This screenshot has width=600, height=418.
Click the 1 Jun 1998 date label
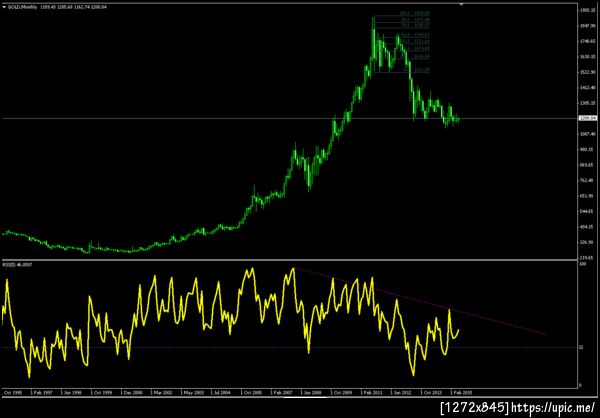[x=72, y=392]
